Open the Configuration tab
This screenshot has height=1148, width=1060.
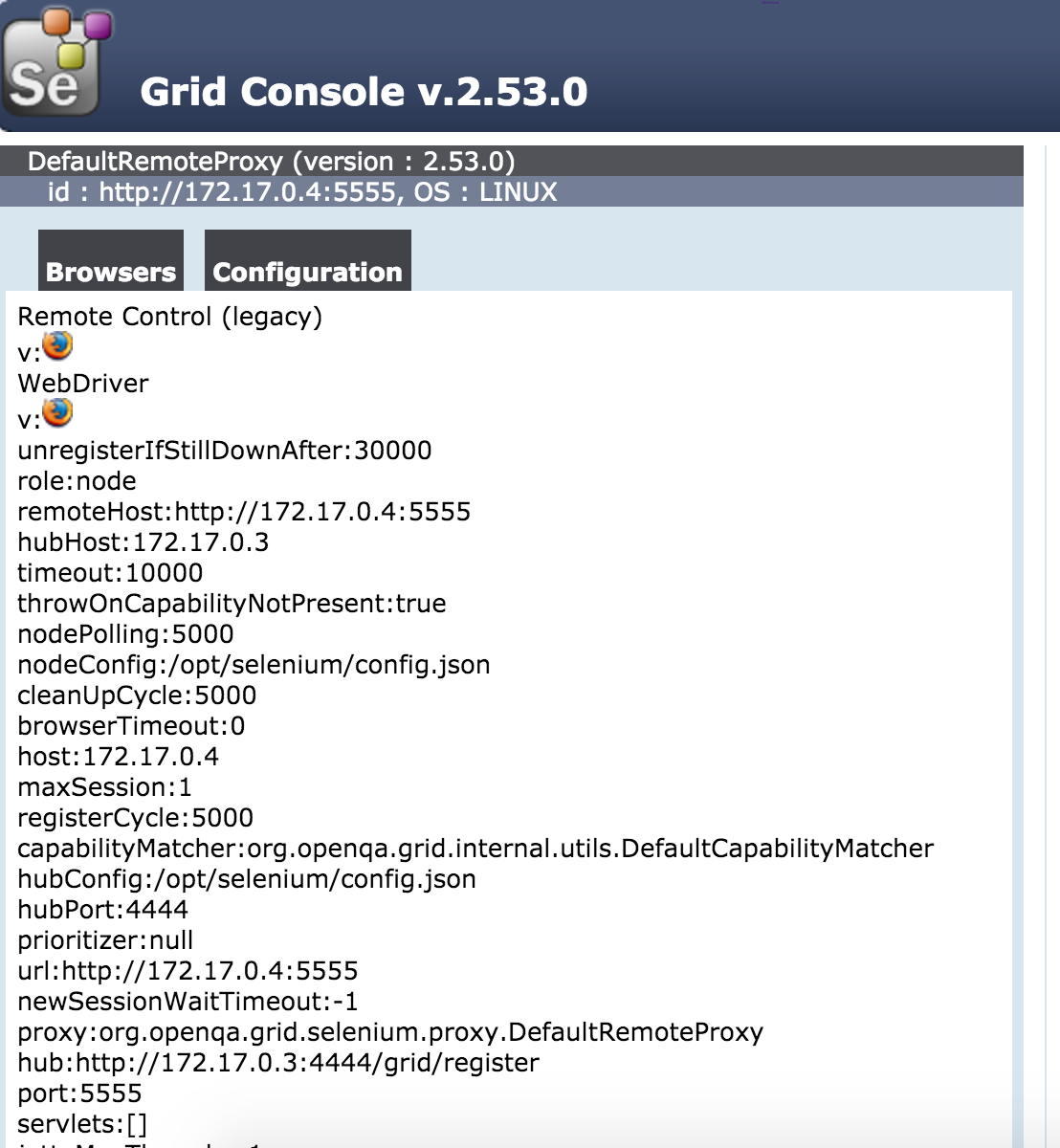pos(308,260)
